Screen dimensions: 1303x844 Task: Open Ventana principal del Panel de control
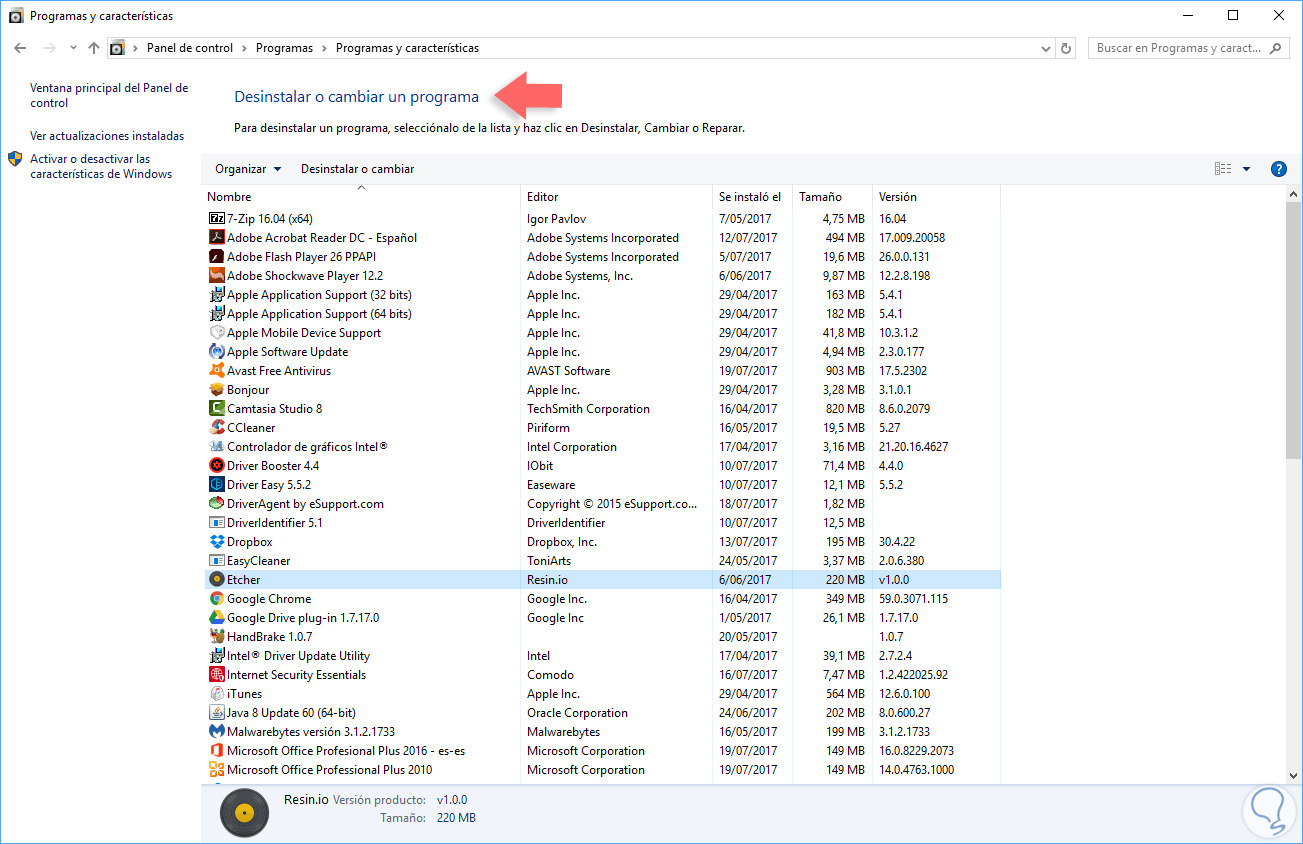click(109, 95)
